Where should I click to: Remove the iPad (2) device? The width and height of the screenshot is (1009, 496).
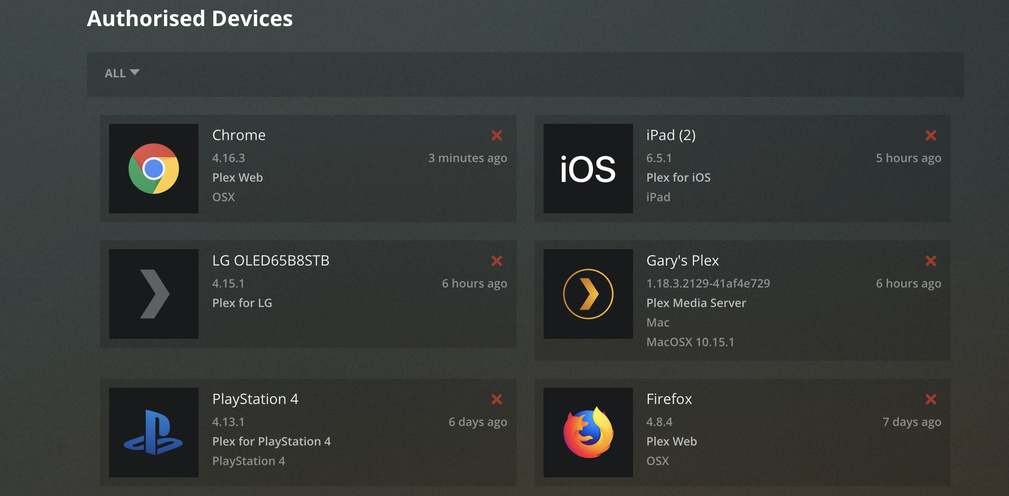pos(931,135)
